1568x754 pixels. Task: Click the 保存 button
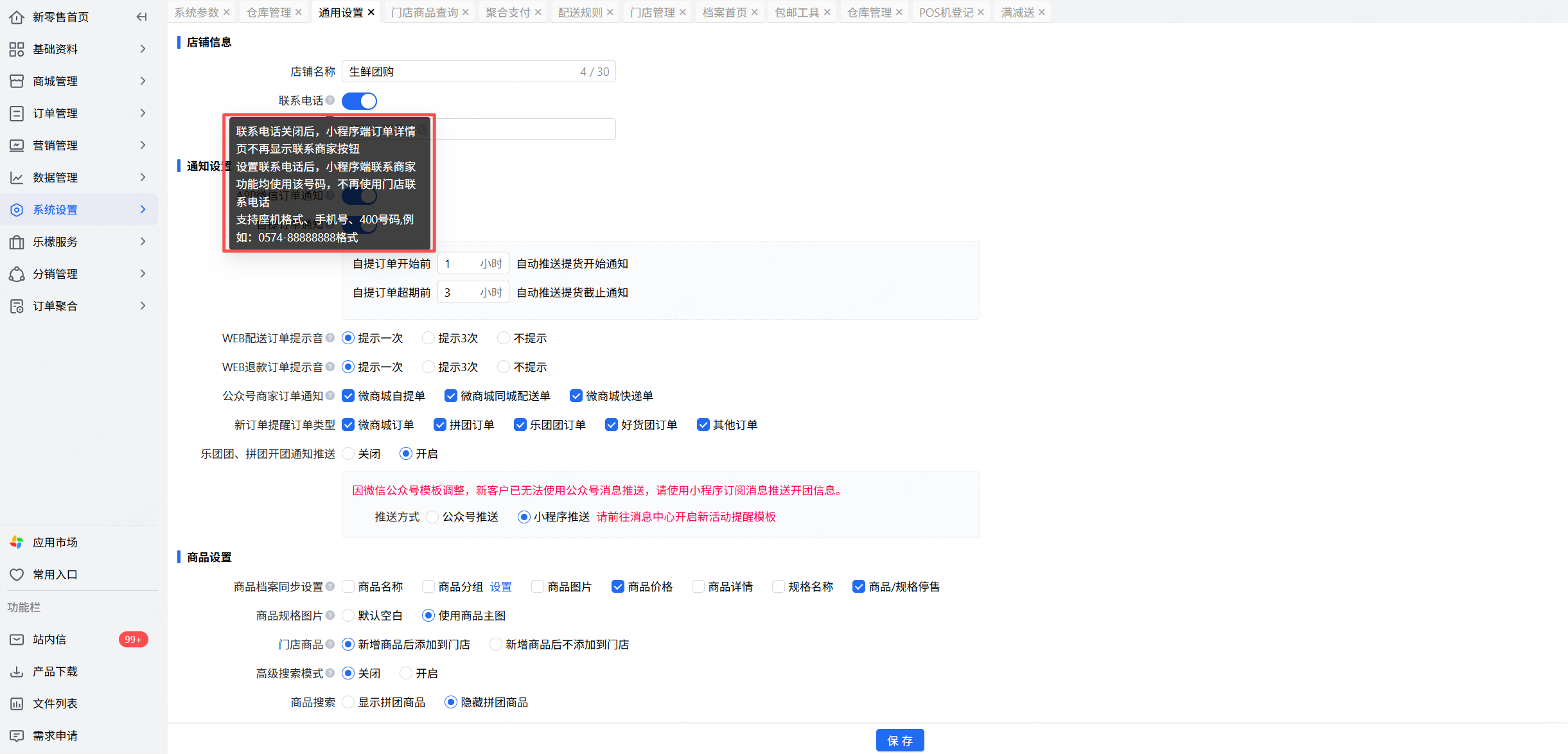tap(899, 740)
